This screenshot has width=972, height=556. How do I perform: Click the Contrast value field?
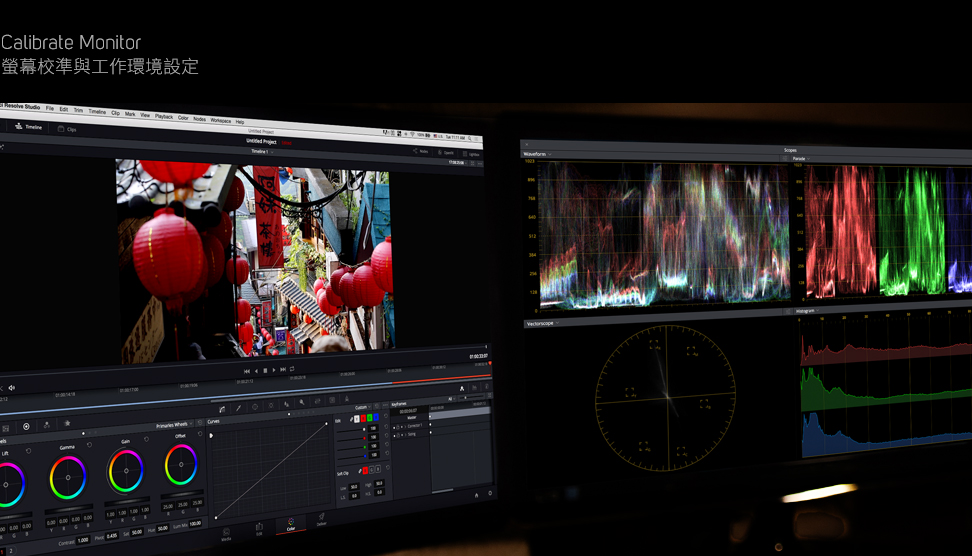tap(82, 540)
